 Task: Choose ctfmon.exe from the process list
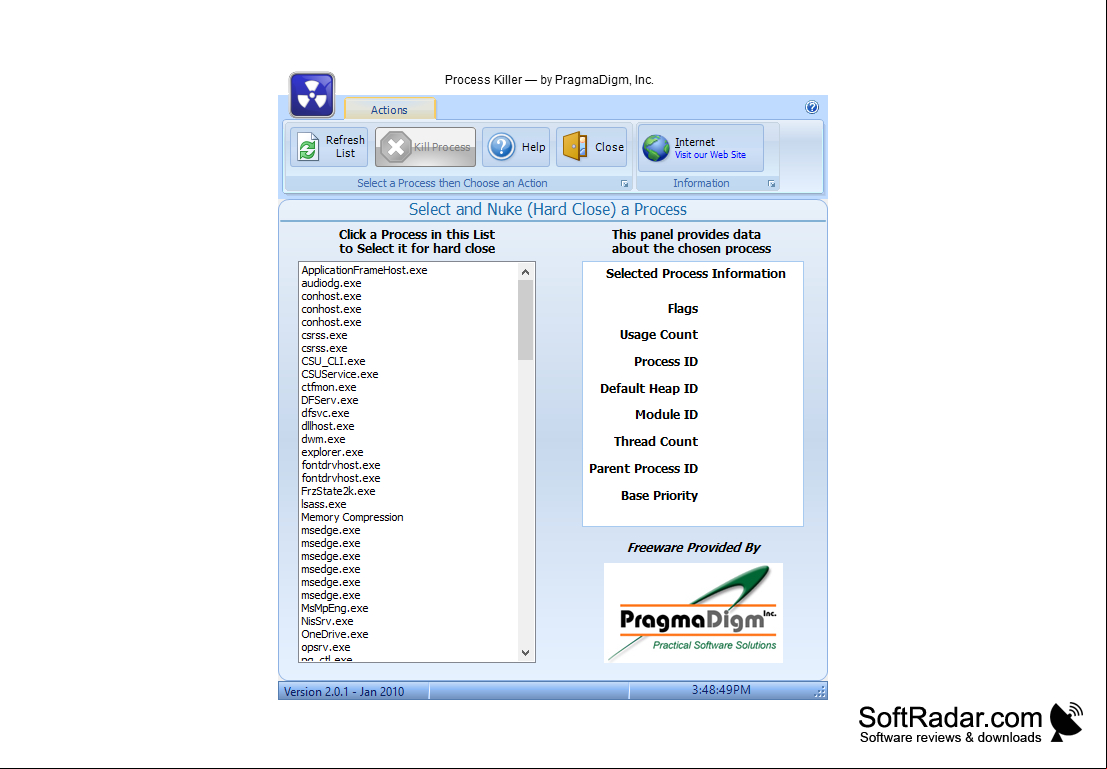329,387
